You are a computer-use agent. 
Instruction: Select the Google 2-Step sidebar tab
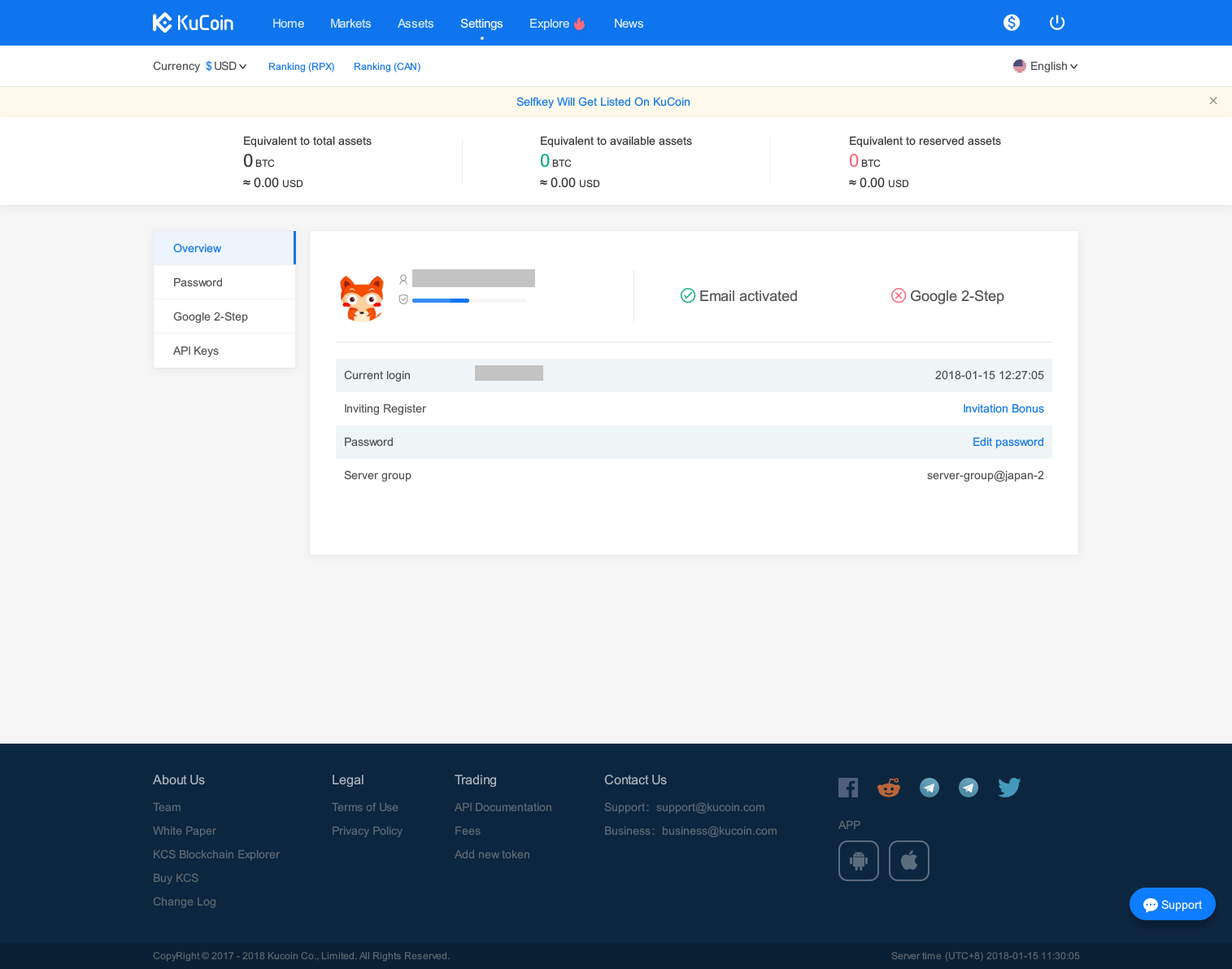click(224, 316)
